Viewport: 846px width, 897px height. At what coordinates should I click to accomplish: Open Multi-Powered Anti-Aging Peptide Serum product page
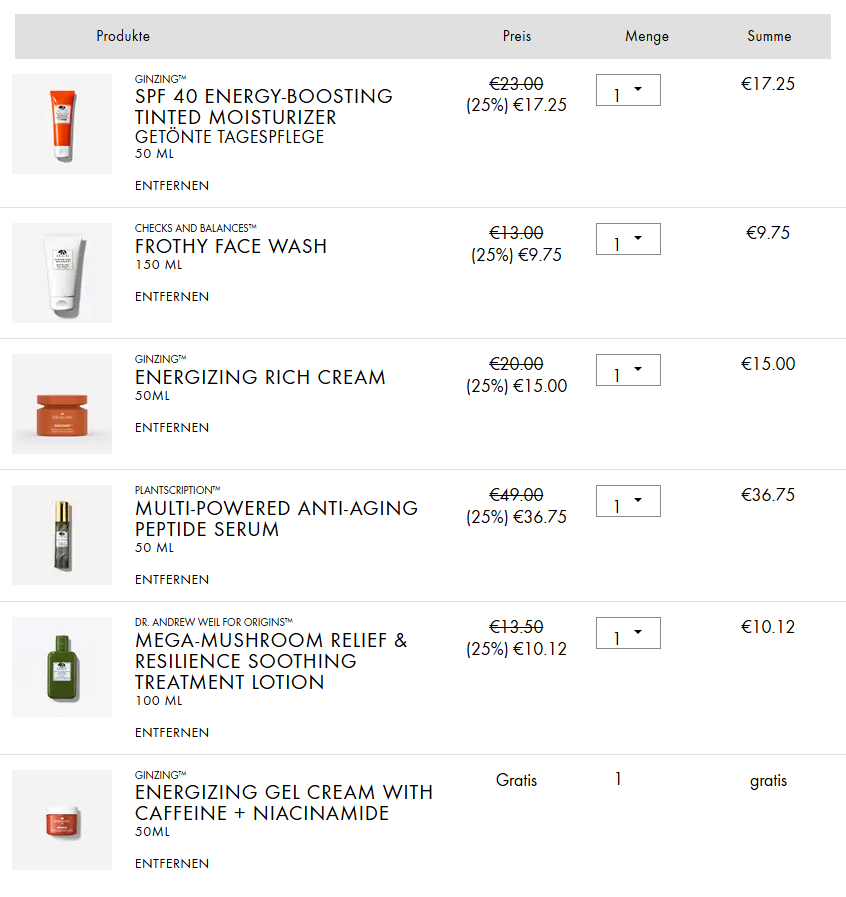(x=276, y=519)
